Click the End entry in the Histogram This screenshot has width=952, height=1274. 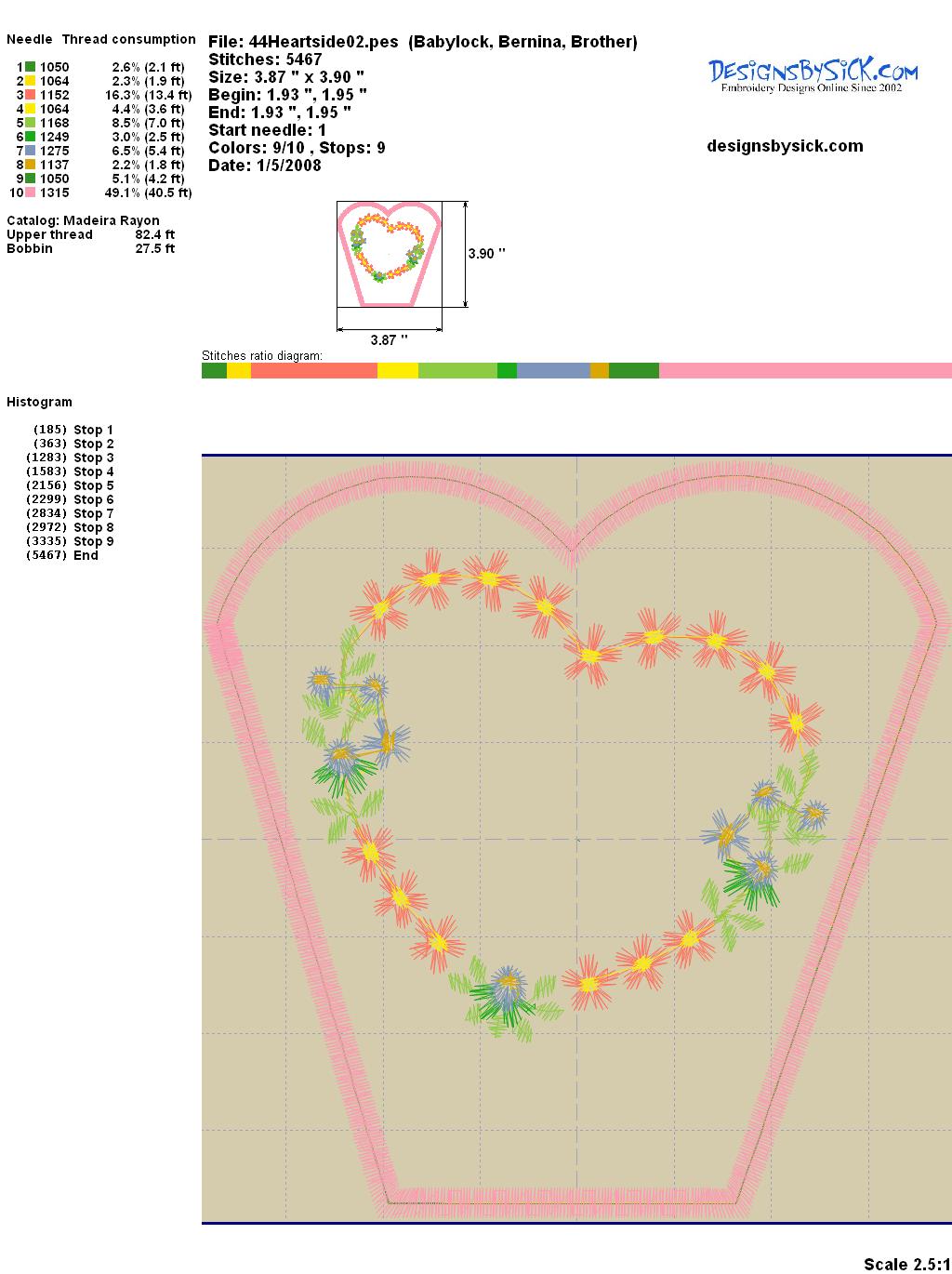[x=86, y=555]
